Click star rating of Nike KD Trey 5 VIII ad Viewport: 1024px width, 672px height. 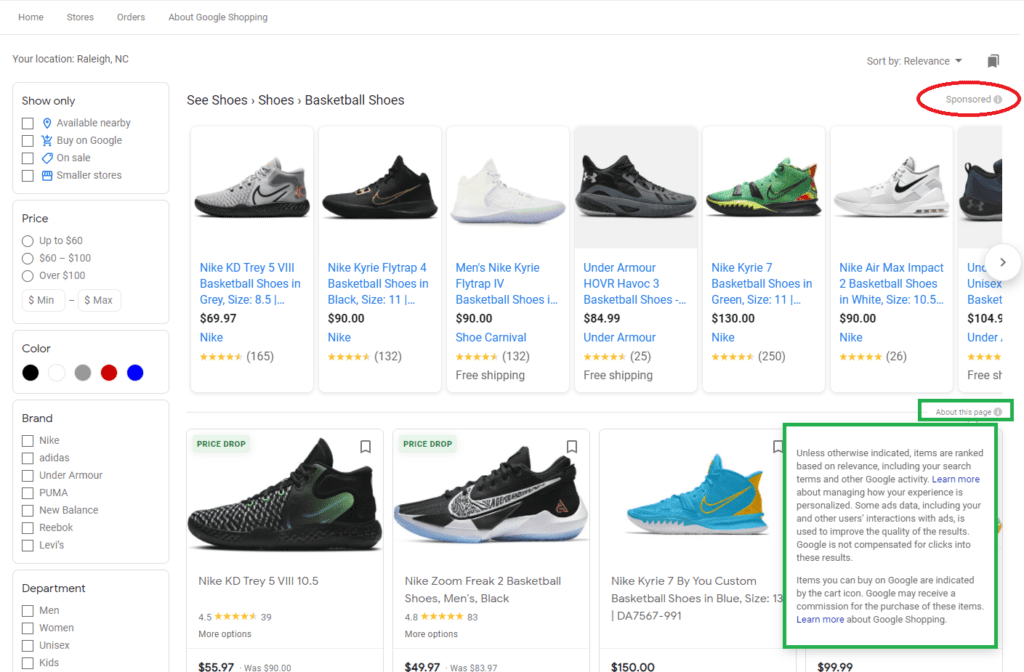(x=221, y=357)
